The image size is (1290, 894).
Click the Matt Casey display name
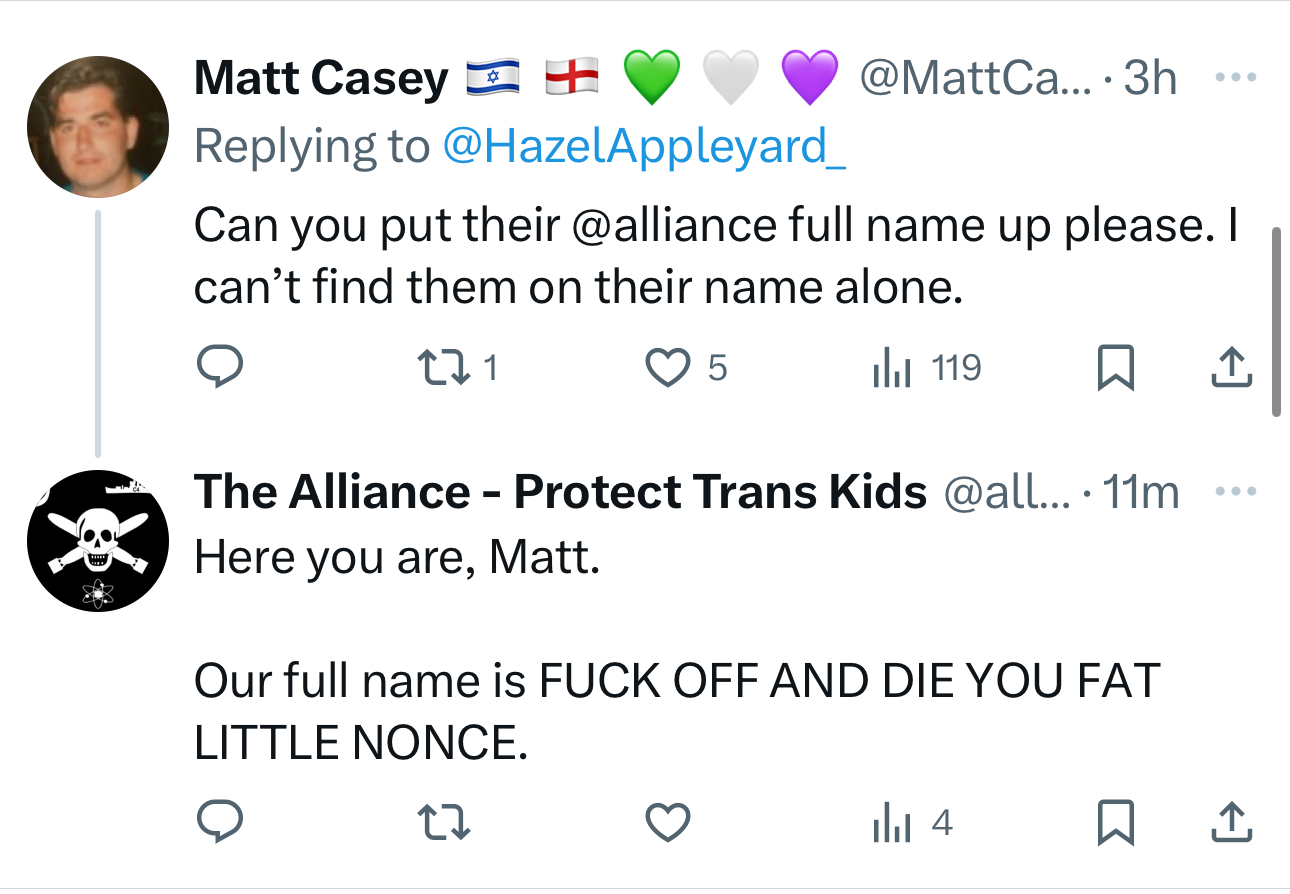tap(320, 79)
